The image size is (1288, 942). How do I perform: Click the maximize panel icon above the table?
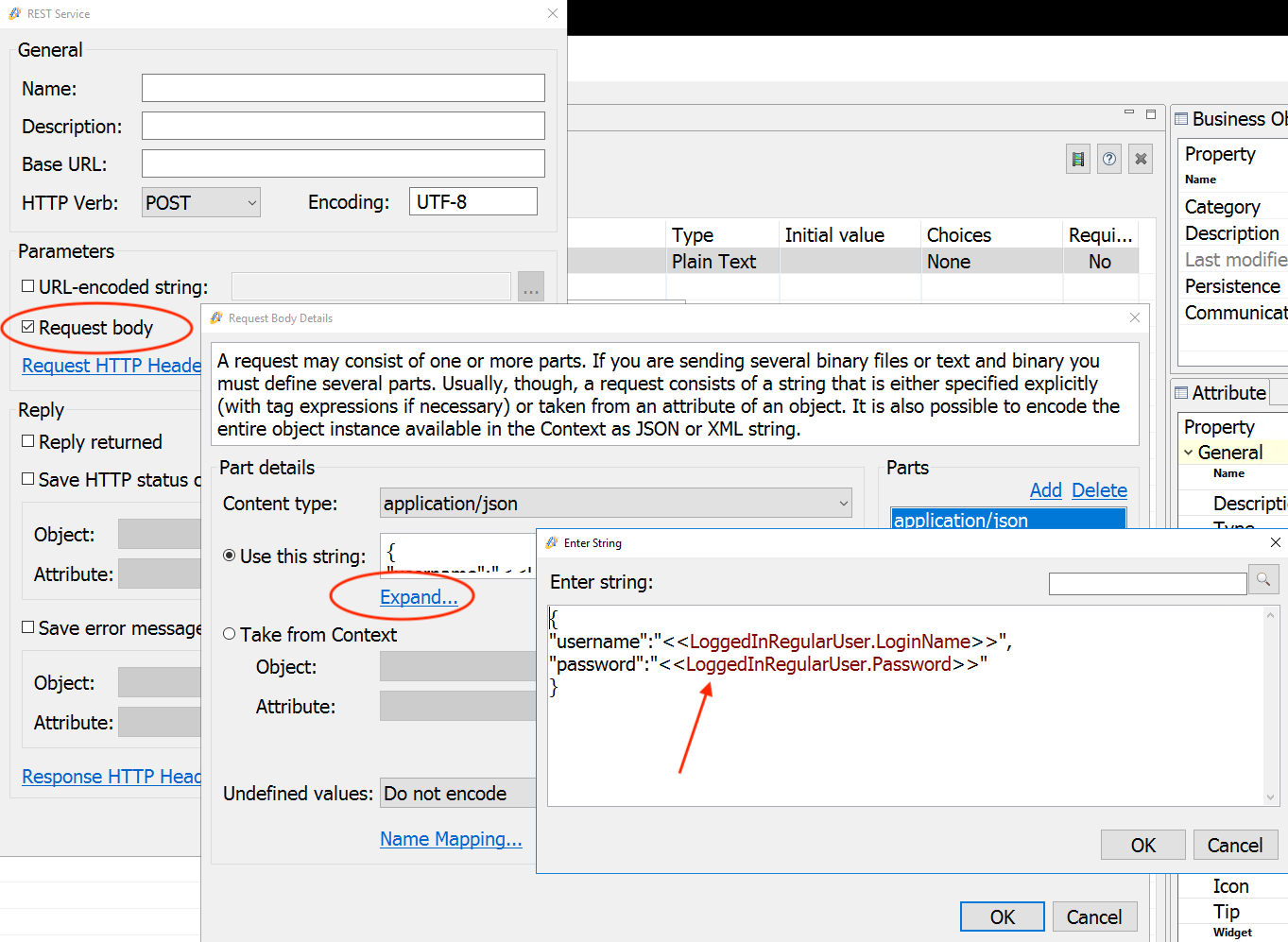coord(1151,113)
